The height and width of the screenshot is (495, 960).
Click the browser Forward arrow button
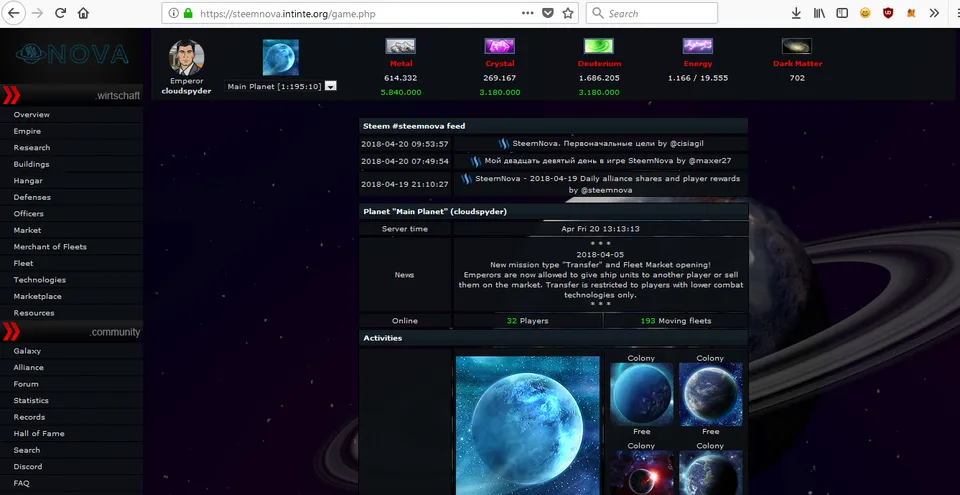[37, 13]
